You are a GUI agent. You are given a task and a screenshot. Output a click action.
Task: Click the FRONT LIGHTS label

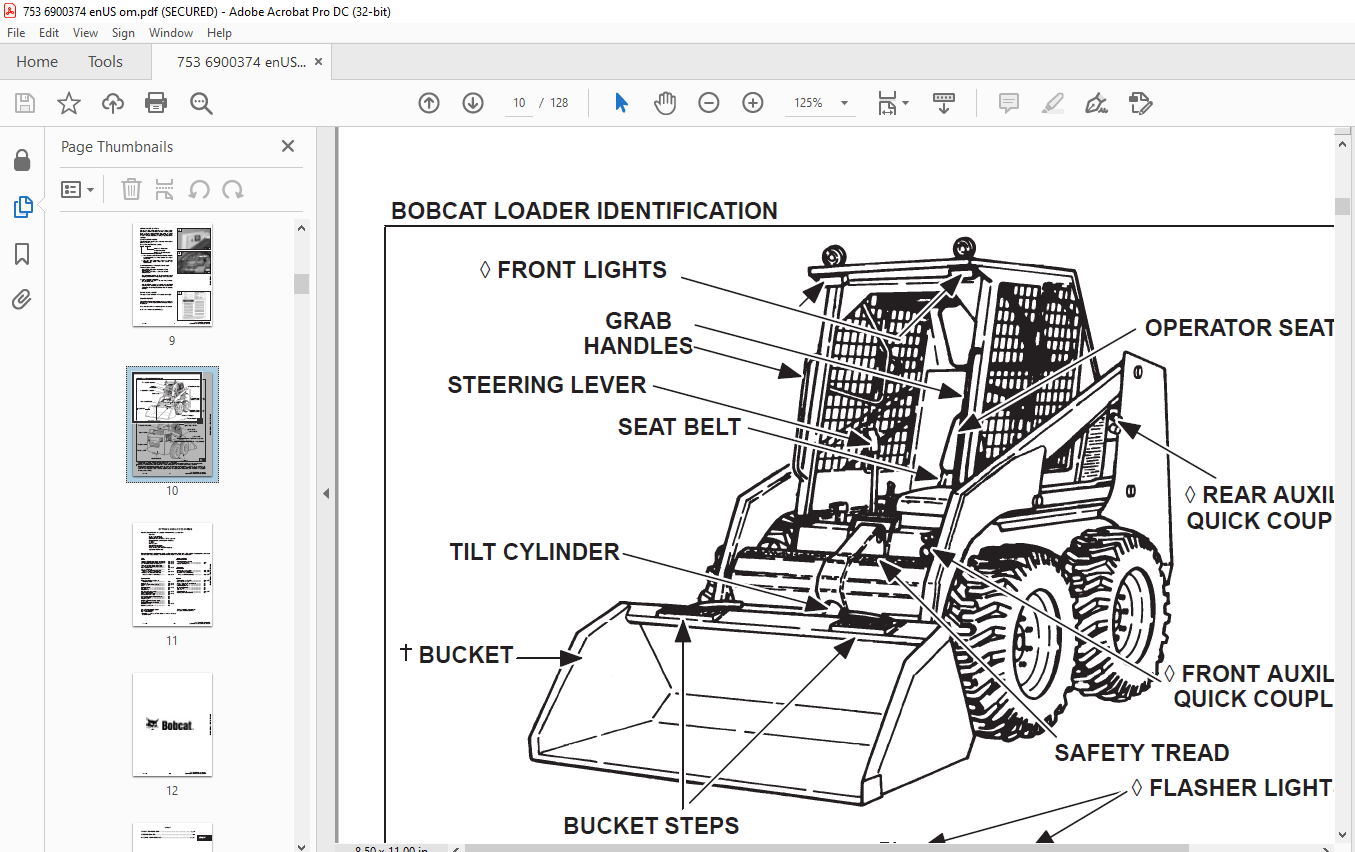[x=573, y=270]
